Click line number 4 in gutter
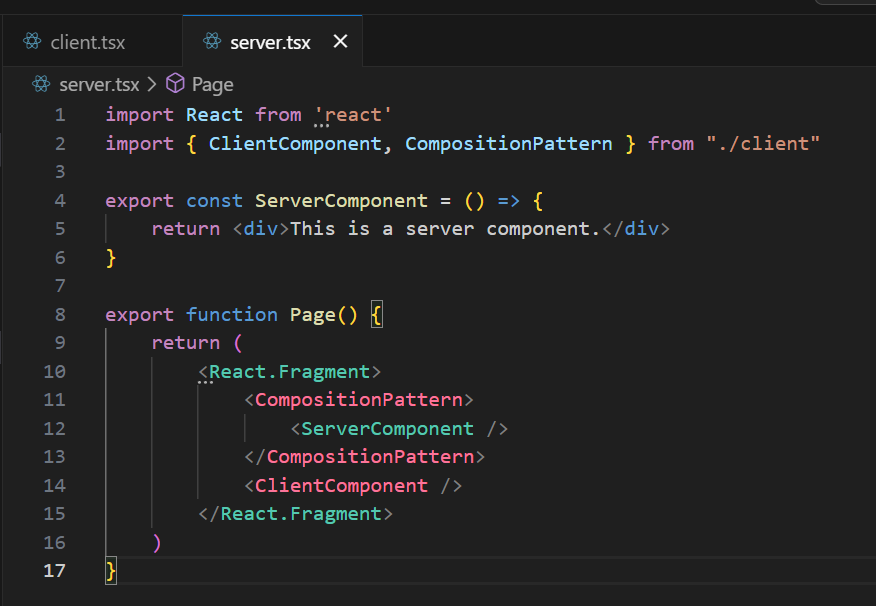876x606 pixels. (60, 201)
